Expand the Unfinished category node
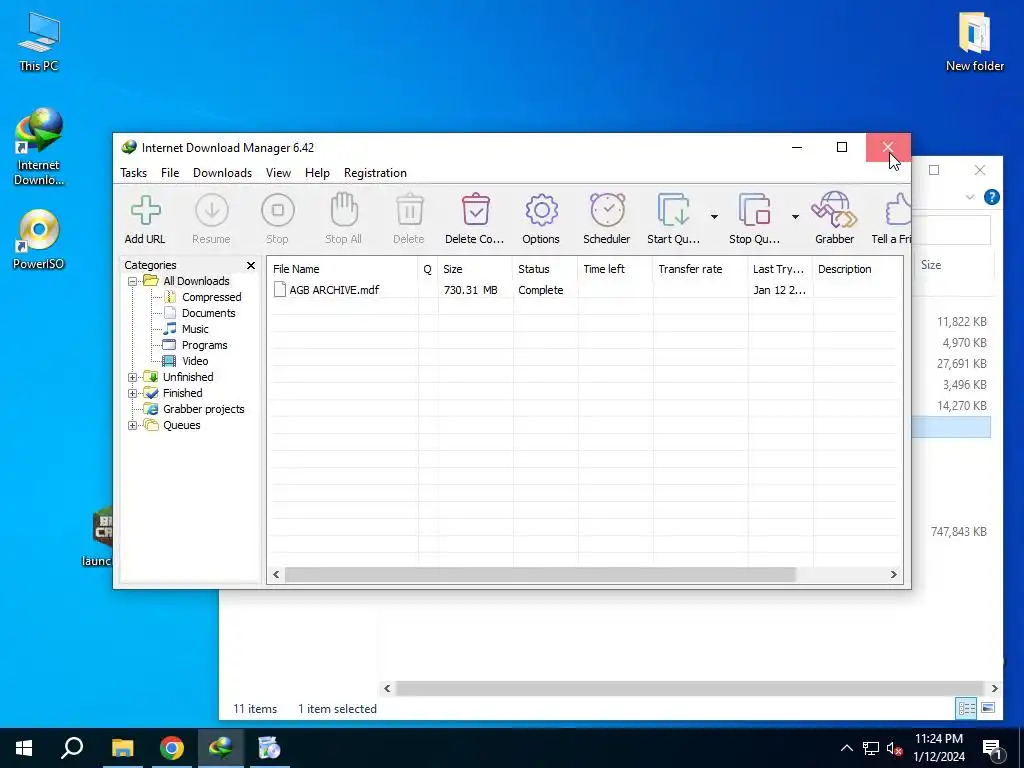The width and height of the screenshot is (1024, 768). [x=133, y=377]
